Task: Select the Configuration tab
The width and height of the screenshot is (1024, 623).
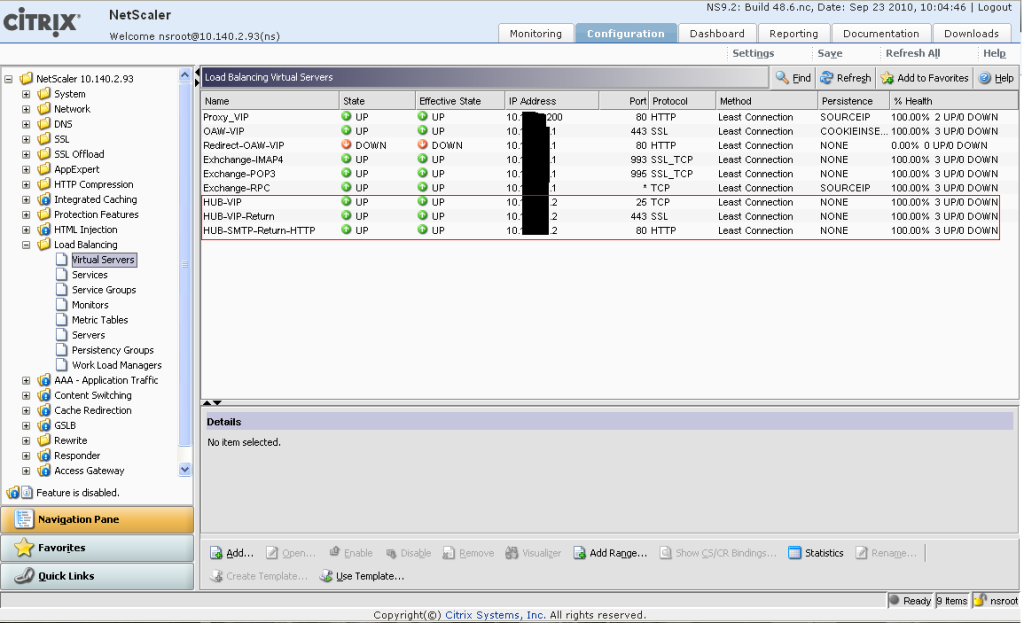Action: 626,33
